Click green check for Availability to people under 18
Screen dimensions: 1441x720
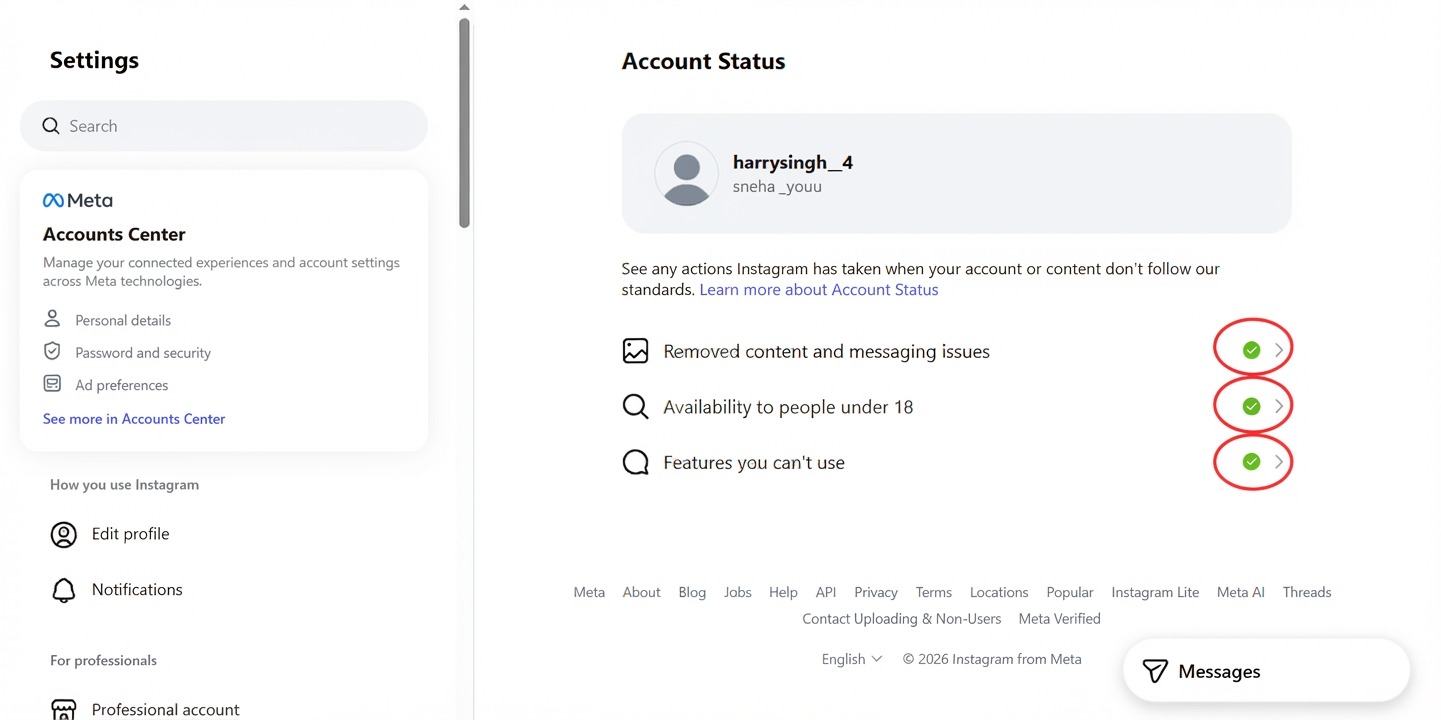coord(1250,406)
